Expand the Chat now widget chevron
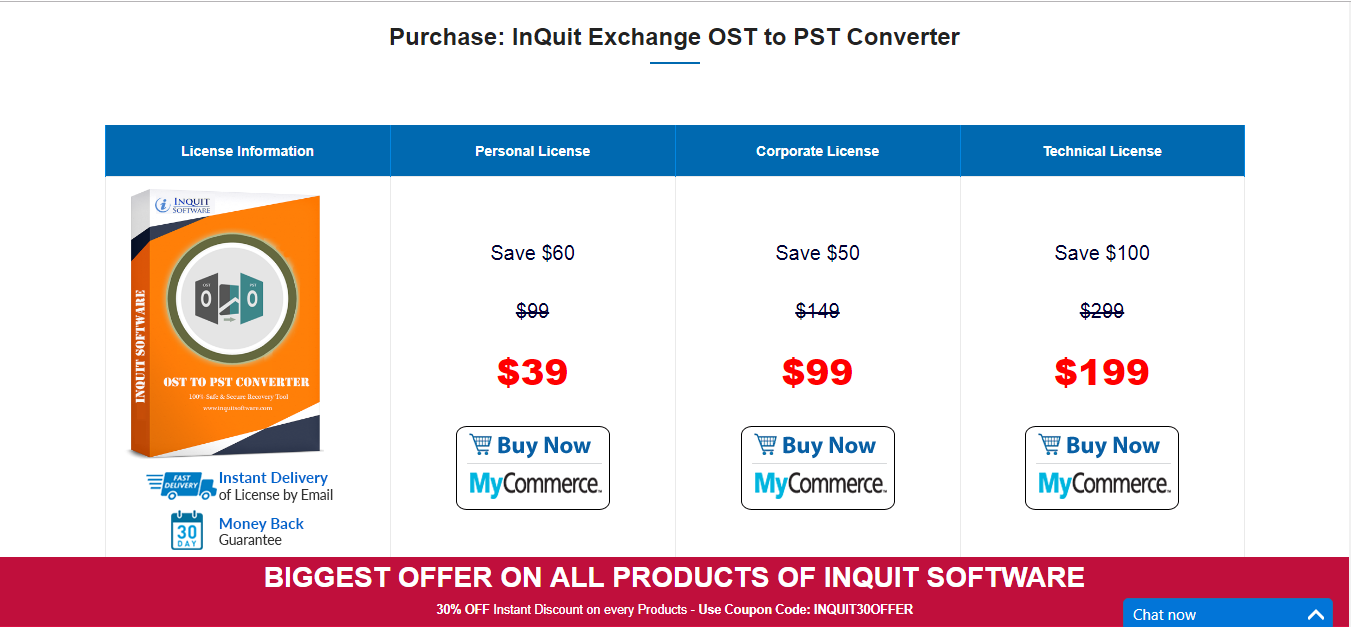1351x627 pixels. click(1315, 615)
